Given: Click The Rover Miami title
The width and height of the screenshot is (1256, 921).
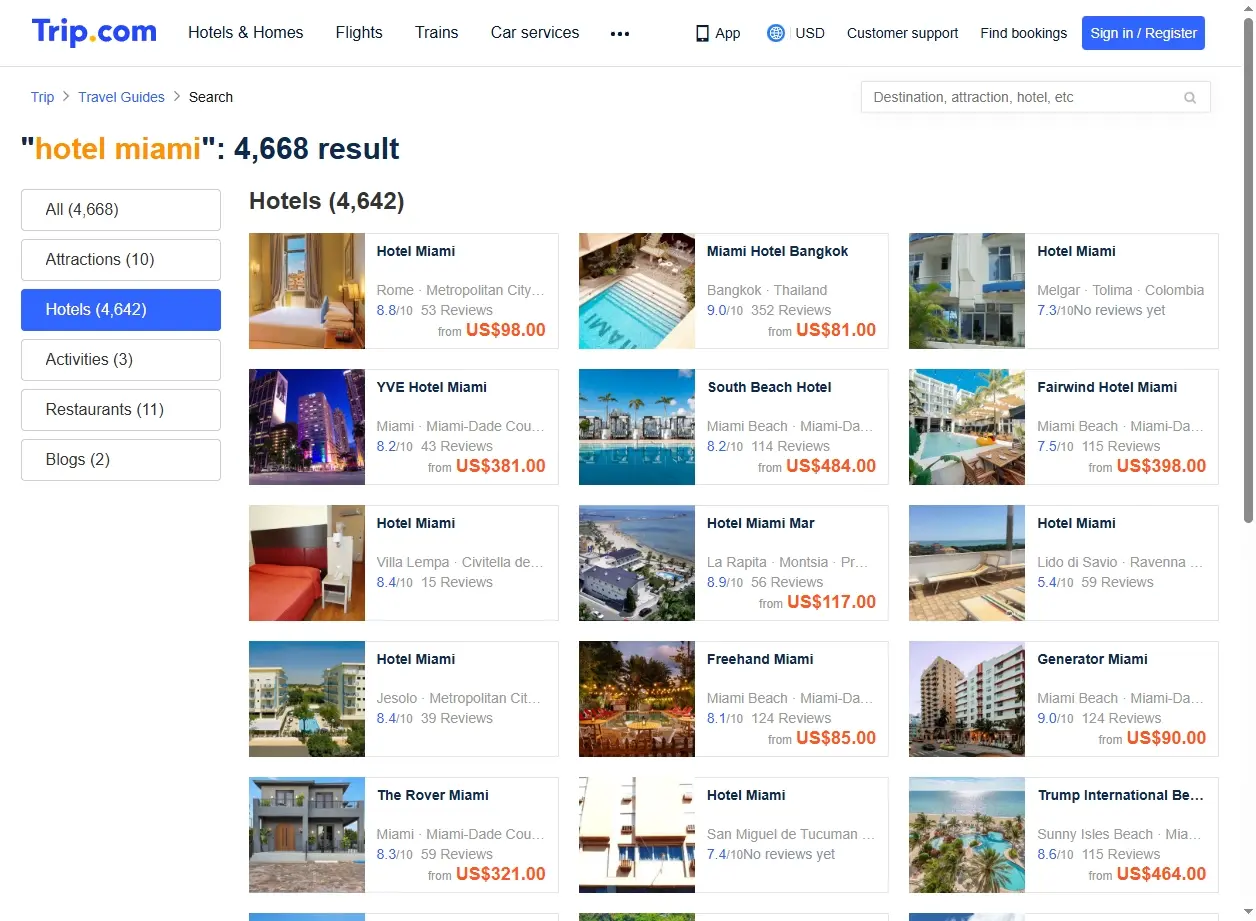Looking at the screenshot, I should click(433, 795).
